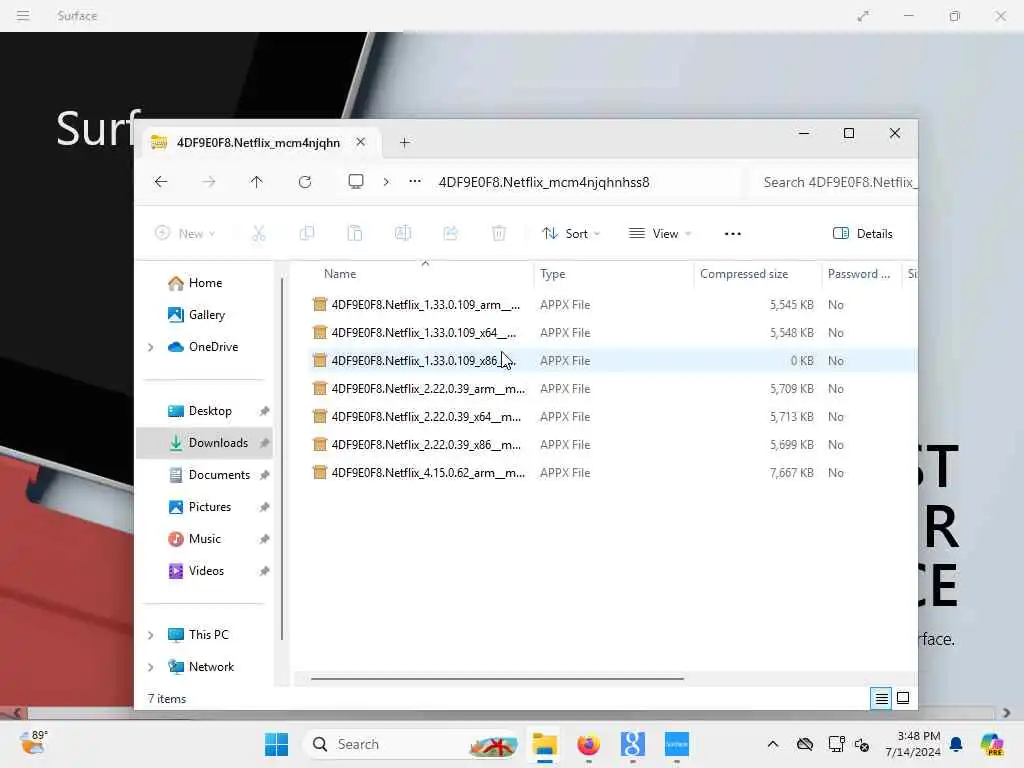Go back with the Back arrow
This screenshot has width=1024, height=768.
coord(161,182)
